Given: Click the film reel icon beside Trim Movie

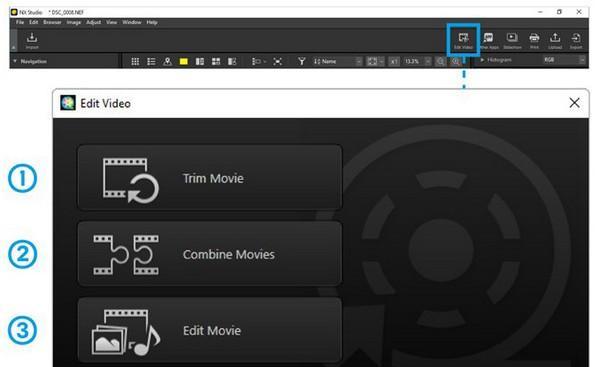Looking at the screenshot, I should coord(130,180).
